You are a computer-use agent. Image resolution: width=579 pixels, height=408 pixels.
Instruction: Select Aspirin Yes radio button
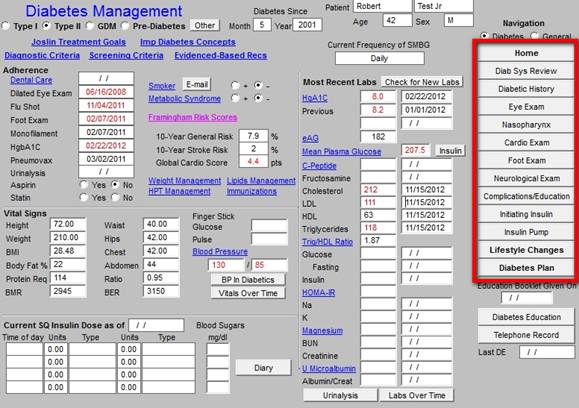(84, 185)
